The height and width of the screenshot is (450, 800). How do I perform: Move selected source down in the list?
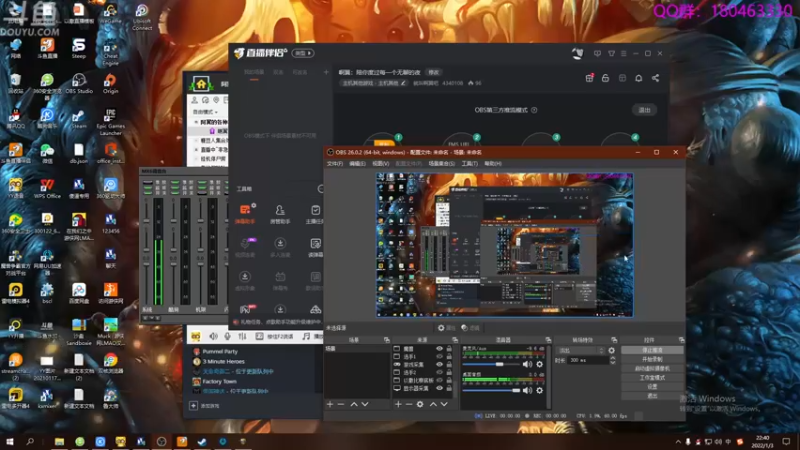pos(444,404)
